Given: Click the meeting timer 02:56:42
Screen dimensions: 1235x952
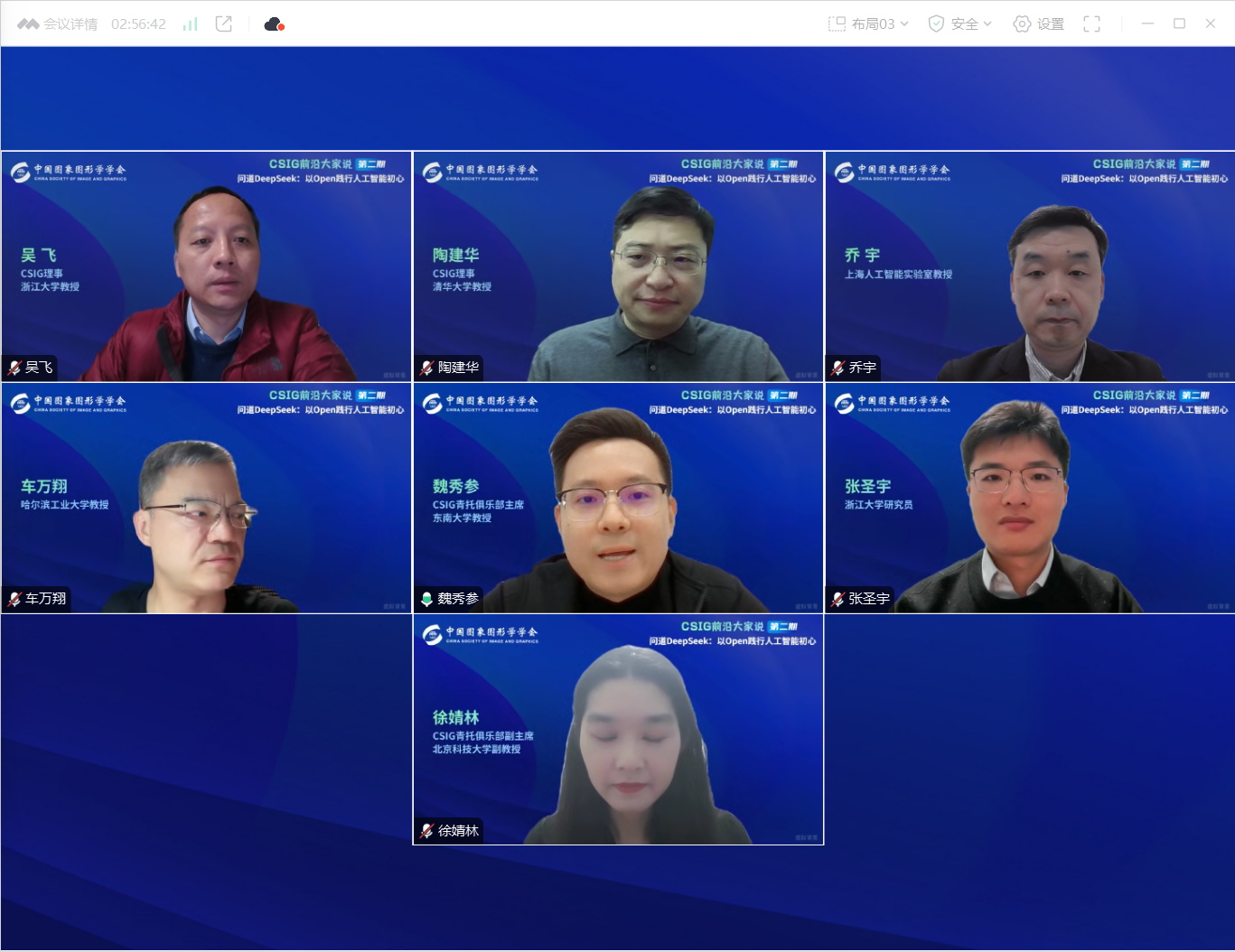Looking at the screenshot, I should click(x=138, y=24).
